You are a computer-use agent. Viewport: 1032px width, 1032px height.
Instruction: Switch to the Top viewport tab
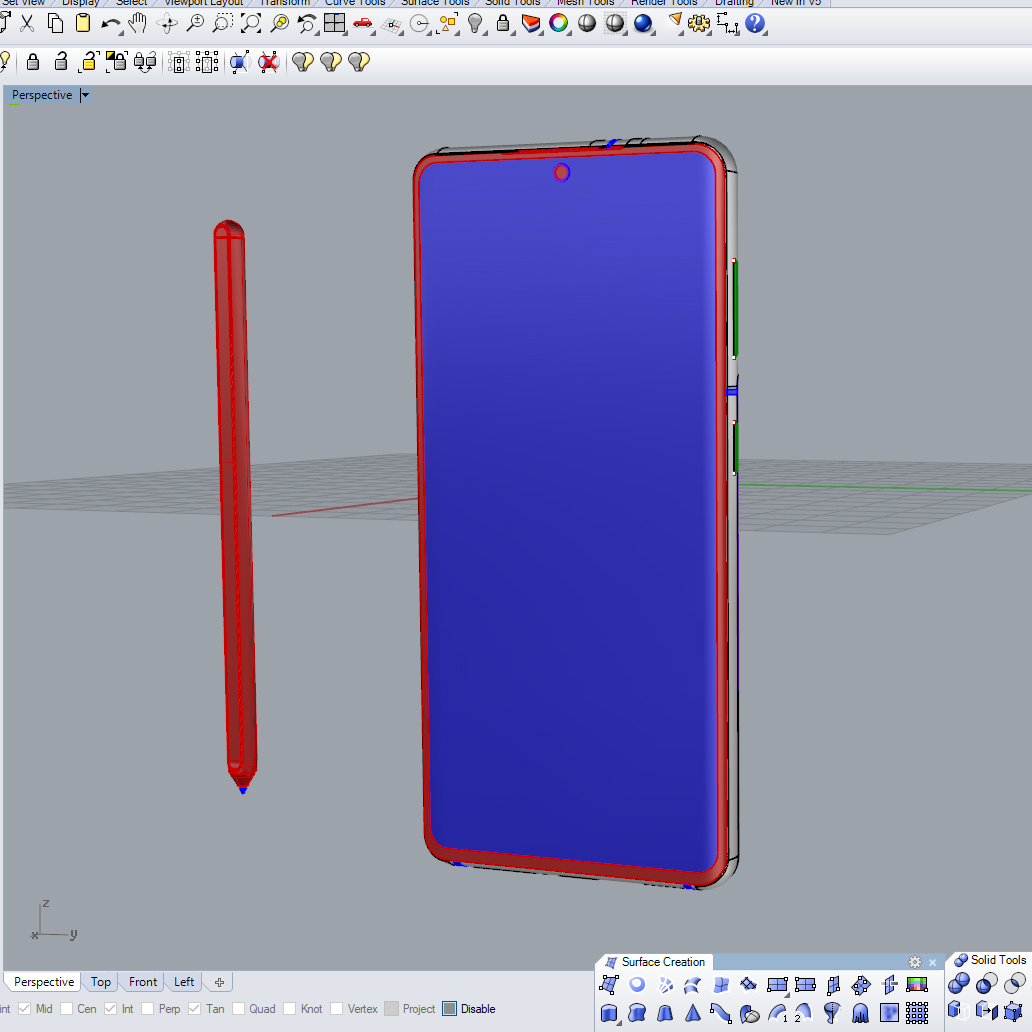[x=101, y=982]
